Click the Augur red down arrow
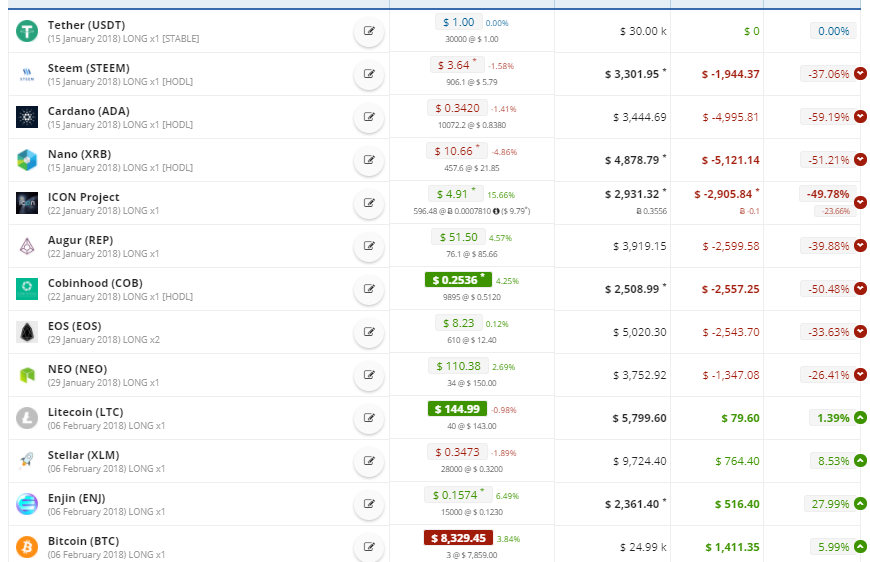Image resolution: width=870 pixels, height=562 pixels. tap(860, 245)
